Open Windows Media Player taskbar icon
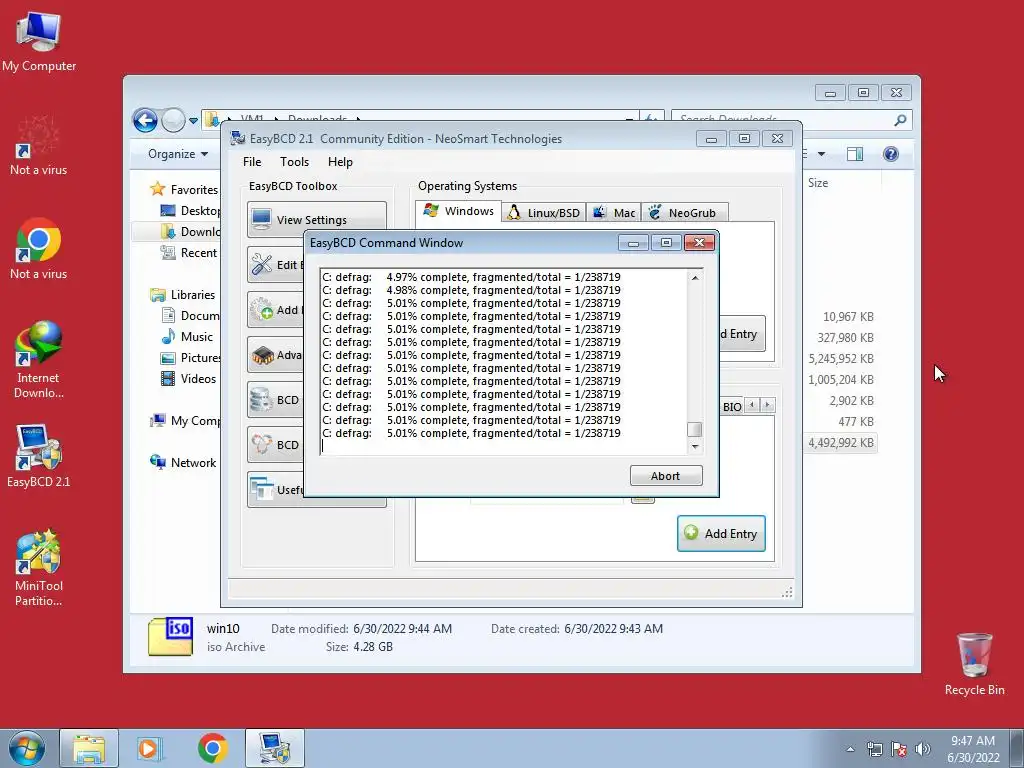 (x=149, y=748)
